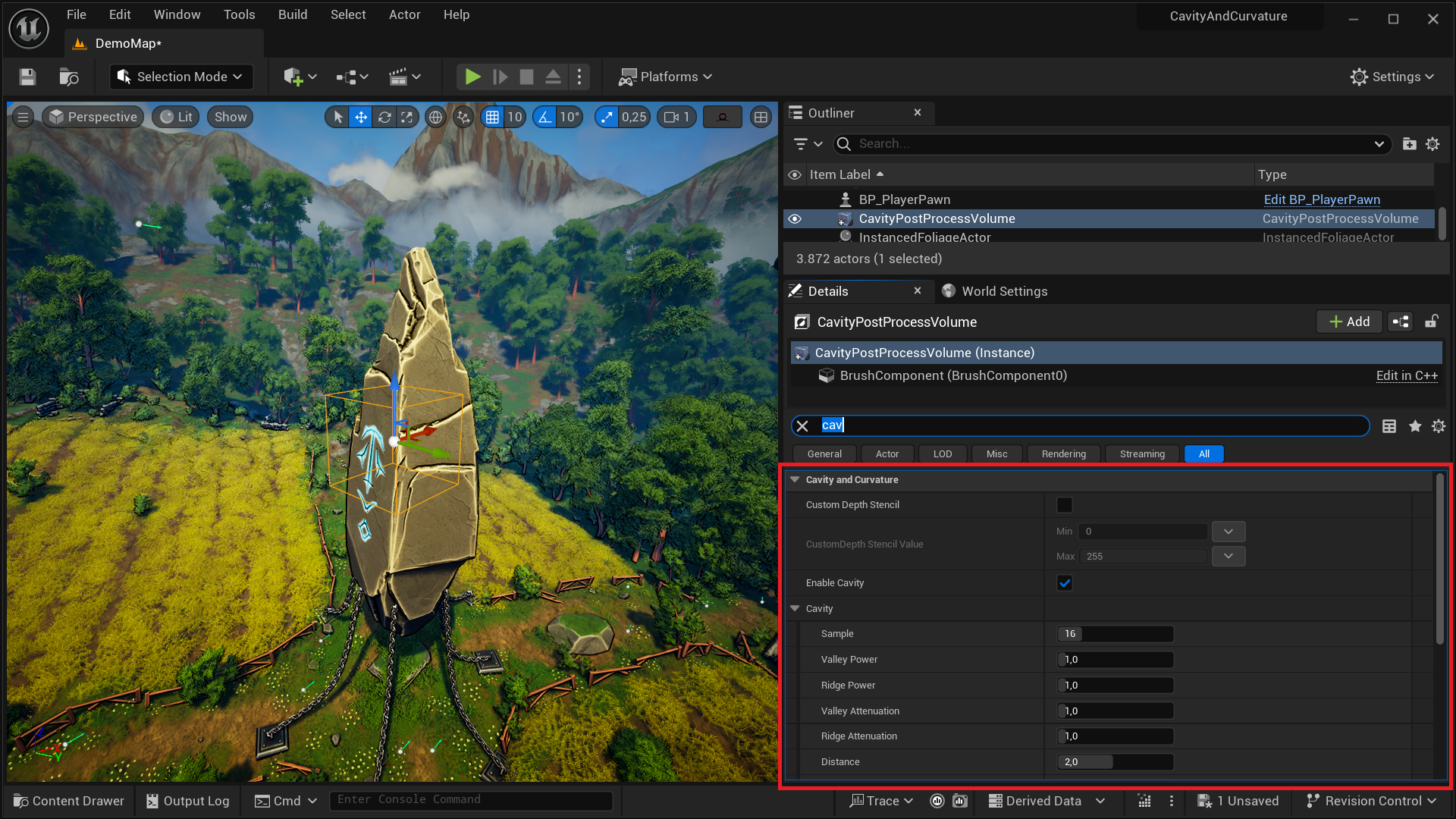The image size is (1456, 819).
Task: Open the Min stencil value dropdown
Action: pos(1228,532)
